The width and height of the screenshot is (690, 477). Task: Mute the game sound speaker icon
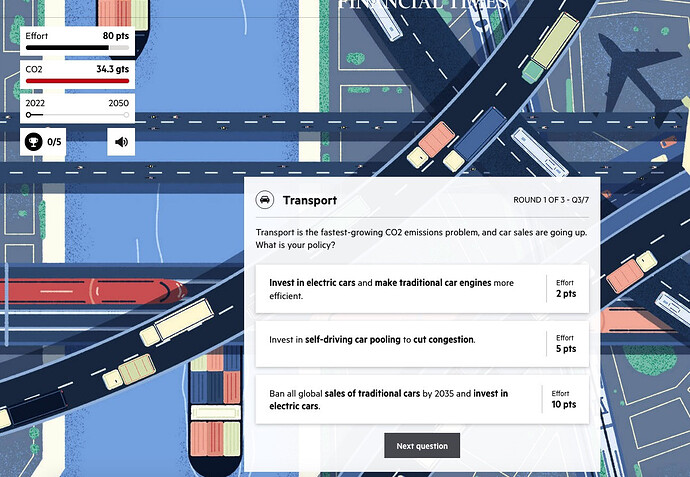coord(121,142)
